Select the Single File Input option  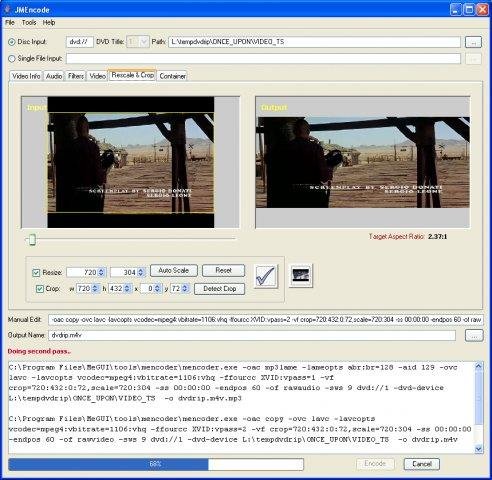tap(12, 59)
